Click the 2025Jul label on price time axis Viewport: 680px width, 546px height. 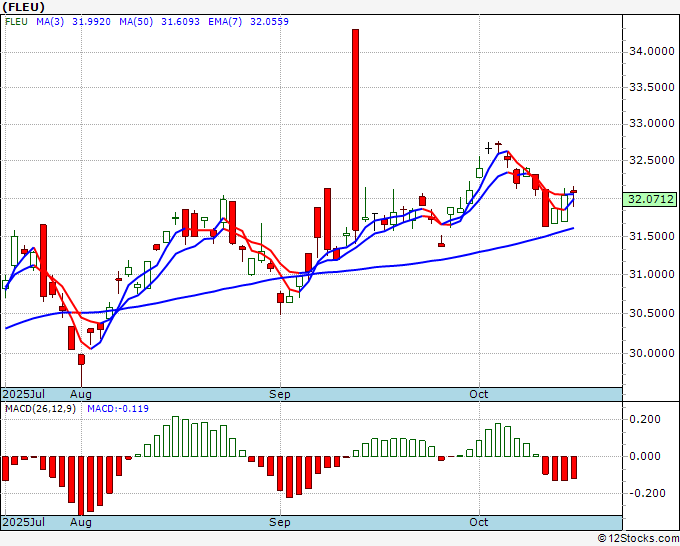(x=24, y=394)
